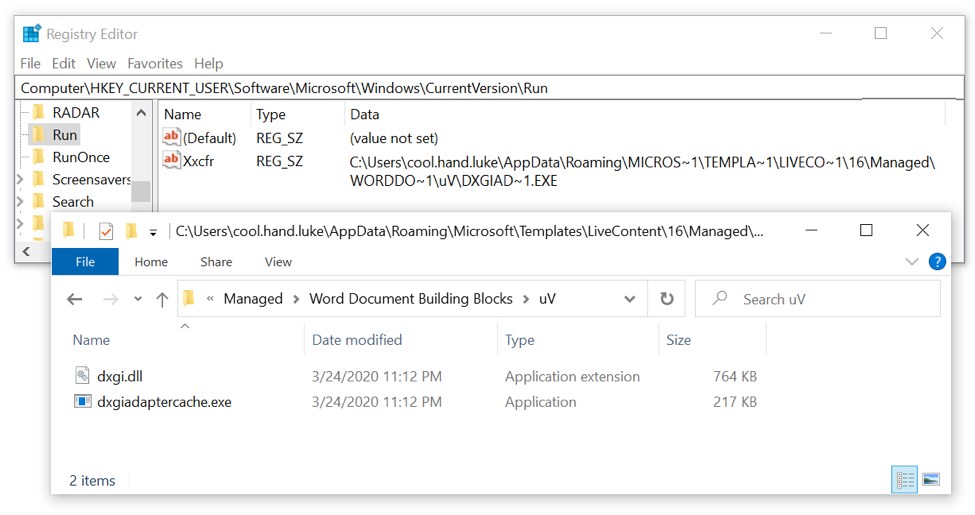Switch to details view layout

[905, 481]
